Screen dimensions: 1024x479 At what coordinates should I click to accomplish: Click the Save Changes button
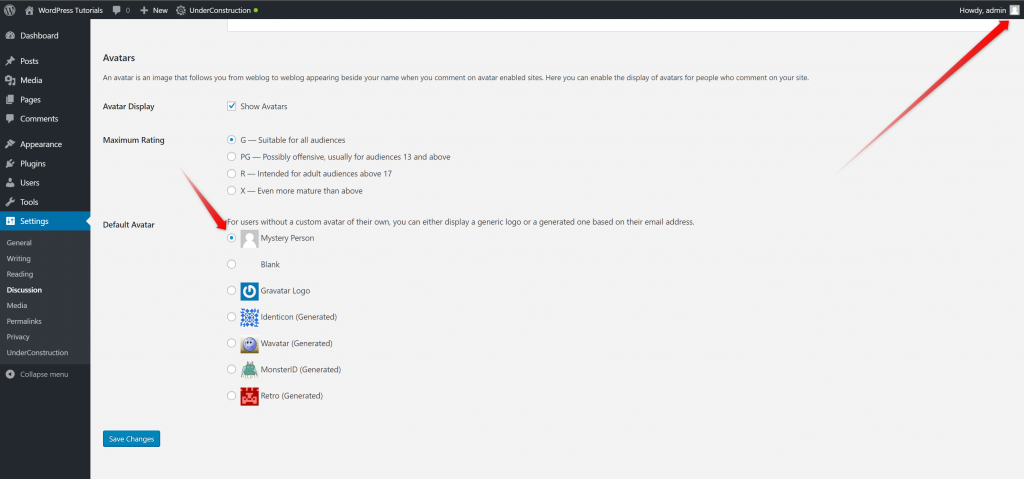pos(131,438)
